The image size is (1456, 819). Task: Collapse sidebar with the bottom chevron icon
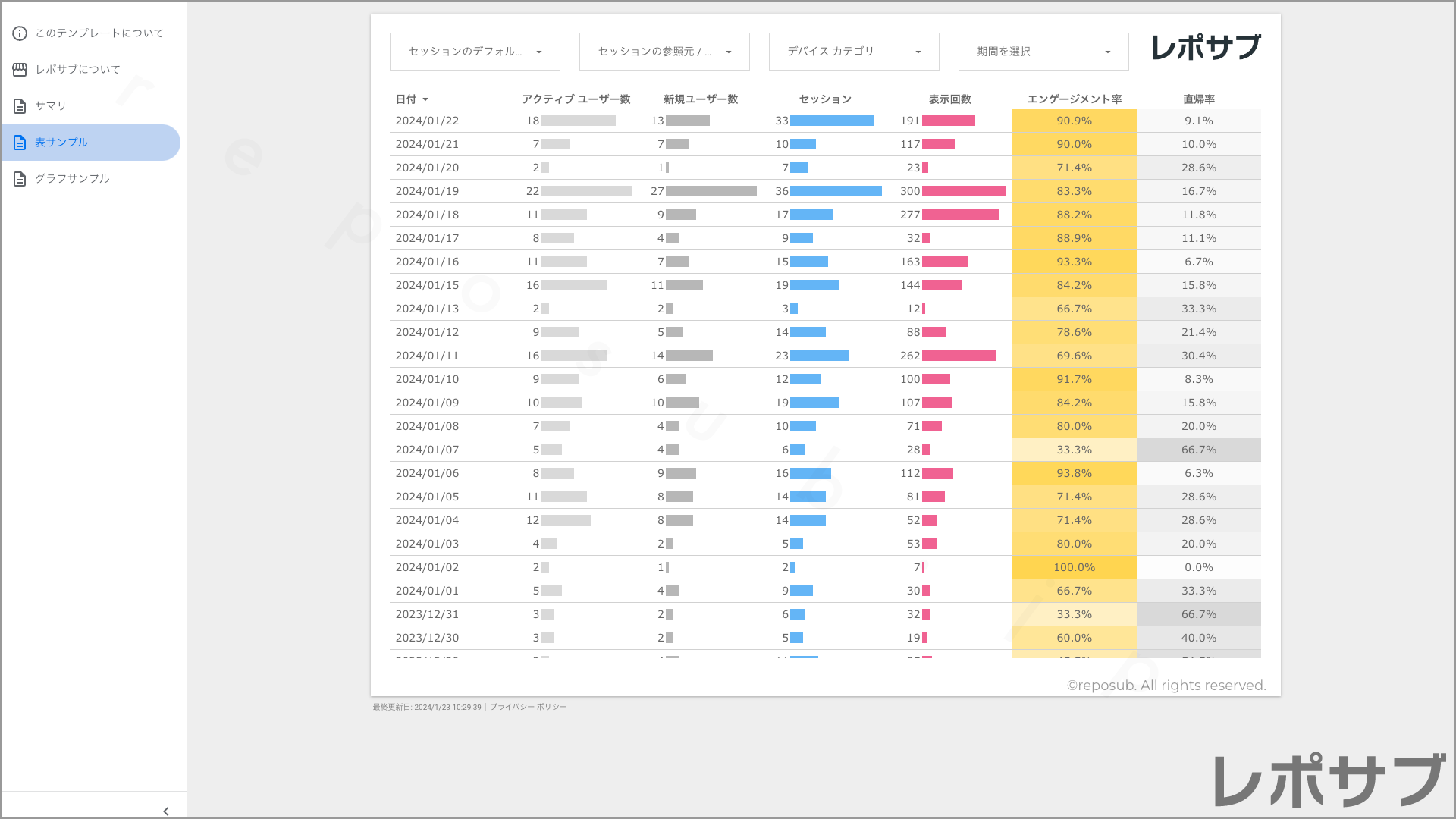coord(166,811)
